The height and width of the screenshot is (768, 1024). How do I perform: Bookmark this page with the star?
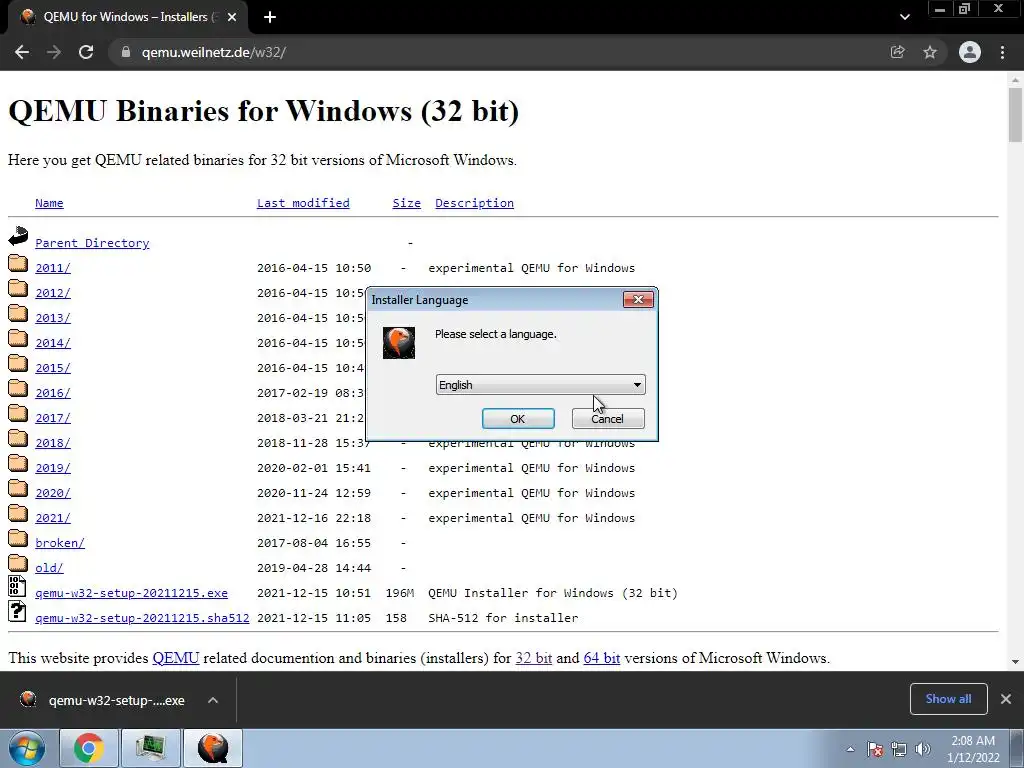click(x=930, y=52)
